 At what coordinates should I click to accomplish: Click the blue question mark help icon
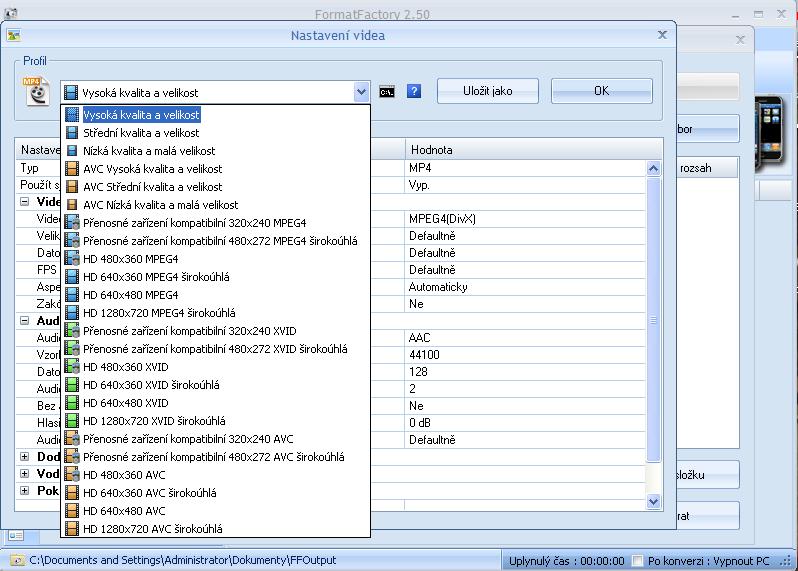[x=414, y=91]
